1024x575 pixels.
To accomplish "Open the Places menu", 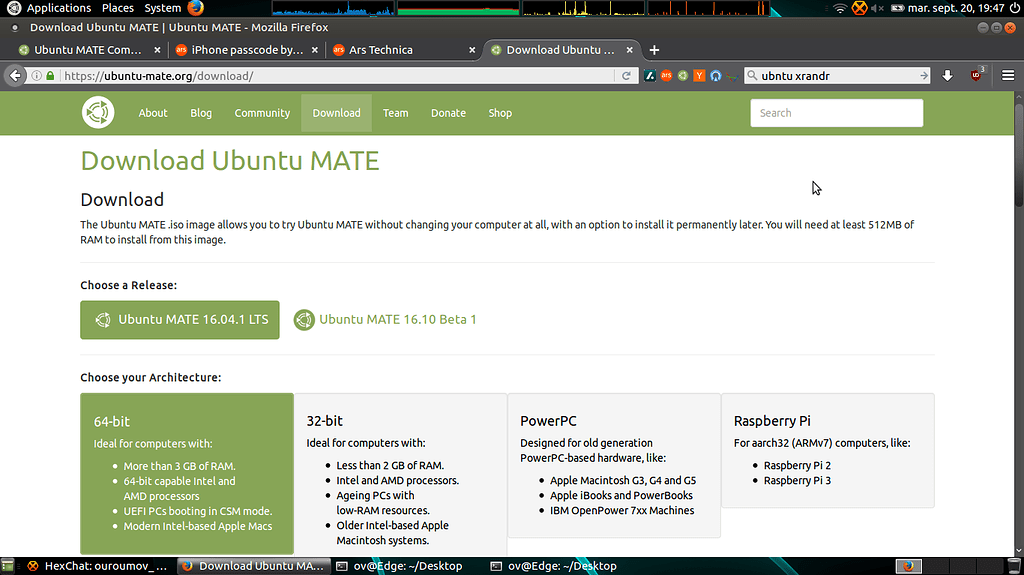I will pos(118,8).
